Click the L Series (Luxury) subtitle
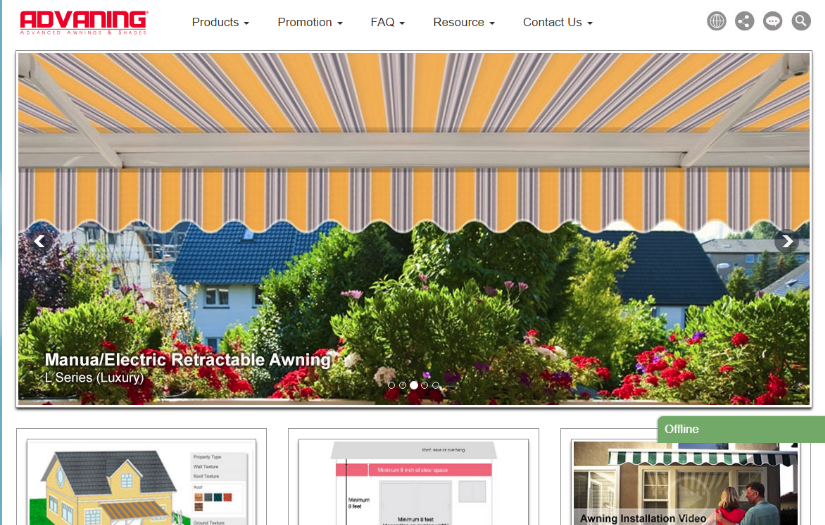 (x=94, y=378)
